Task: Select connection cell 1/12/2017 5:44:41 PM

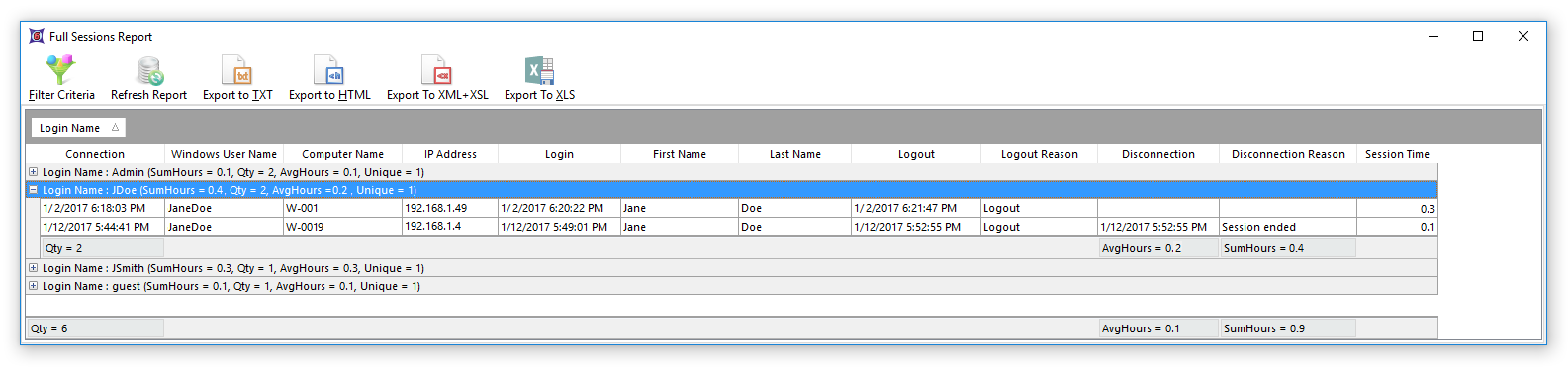Action: [103, 227]
